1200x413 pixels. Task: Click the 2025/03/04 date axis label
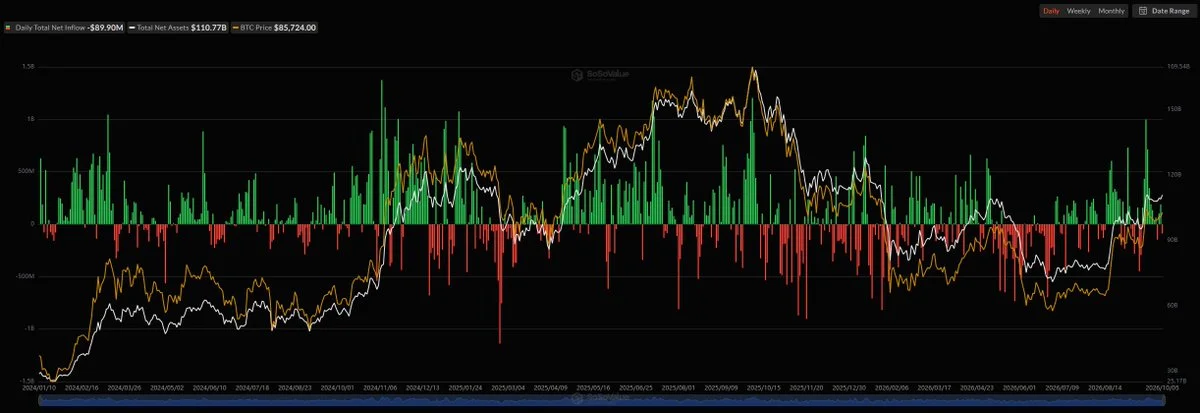(508, 386)
